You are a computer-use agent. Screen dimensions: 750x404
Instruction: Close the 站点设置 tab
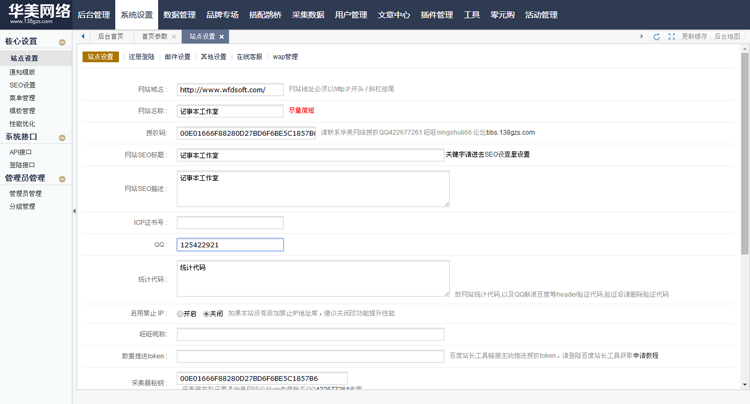click(221, 37)
